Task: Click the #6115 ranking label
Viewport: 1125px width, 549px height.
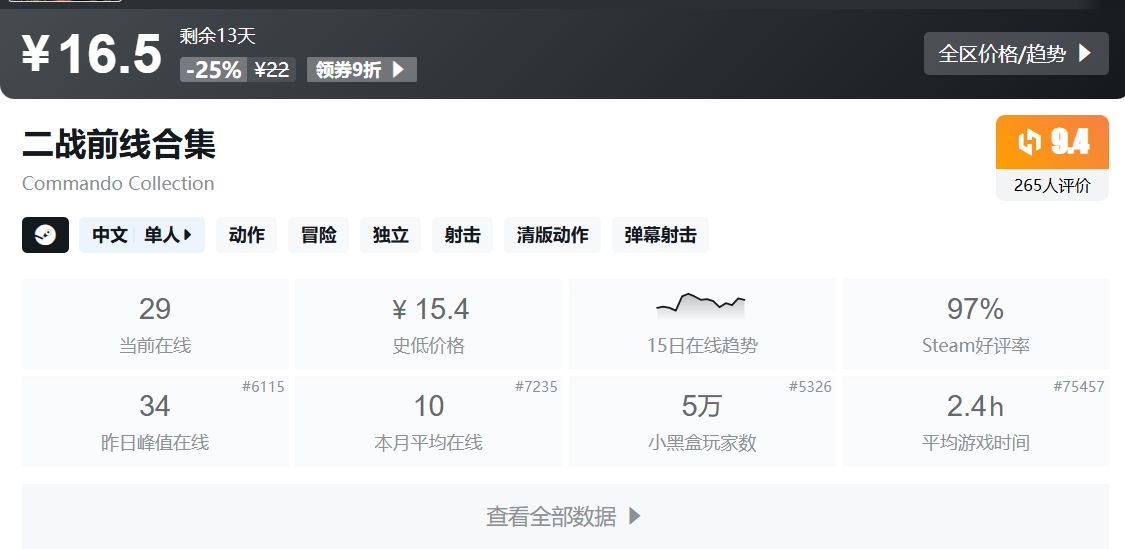Action: click(263, 387)
